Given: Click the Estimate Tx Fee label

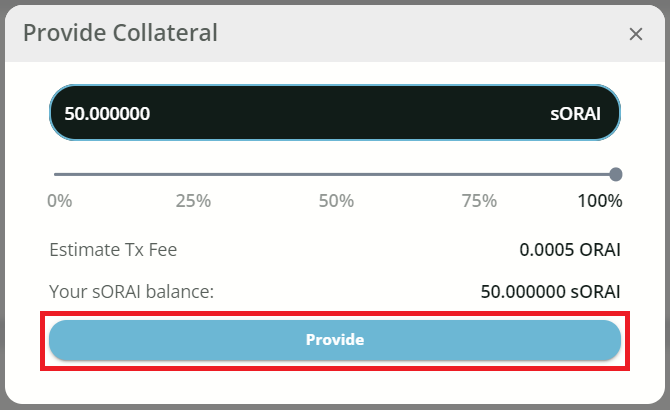Looking at the screenshot, I should pos(113,250).
